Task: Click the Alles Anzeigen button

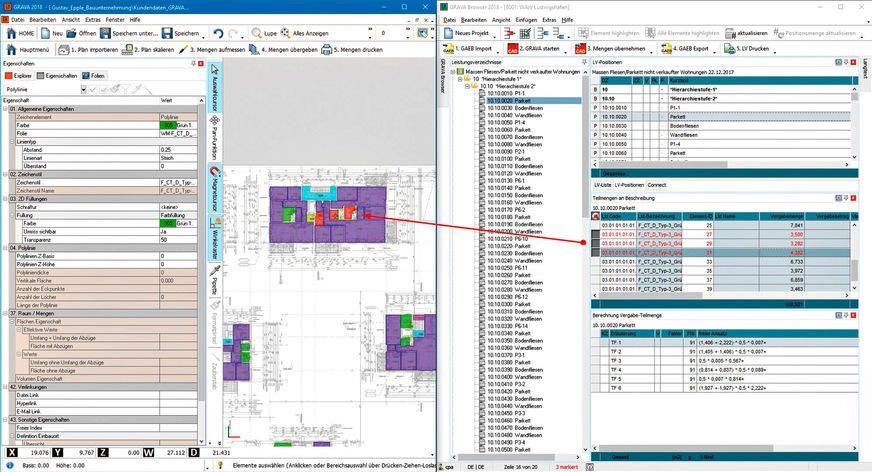Action: pyautogui.click(x=307, y=33)
